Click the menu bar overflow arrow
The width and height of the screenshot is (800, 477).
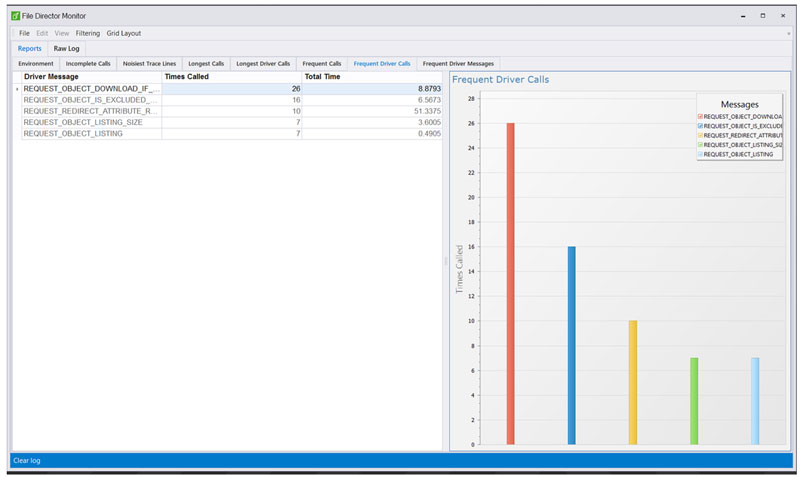[789, 34]
